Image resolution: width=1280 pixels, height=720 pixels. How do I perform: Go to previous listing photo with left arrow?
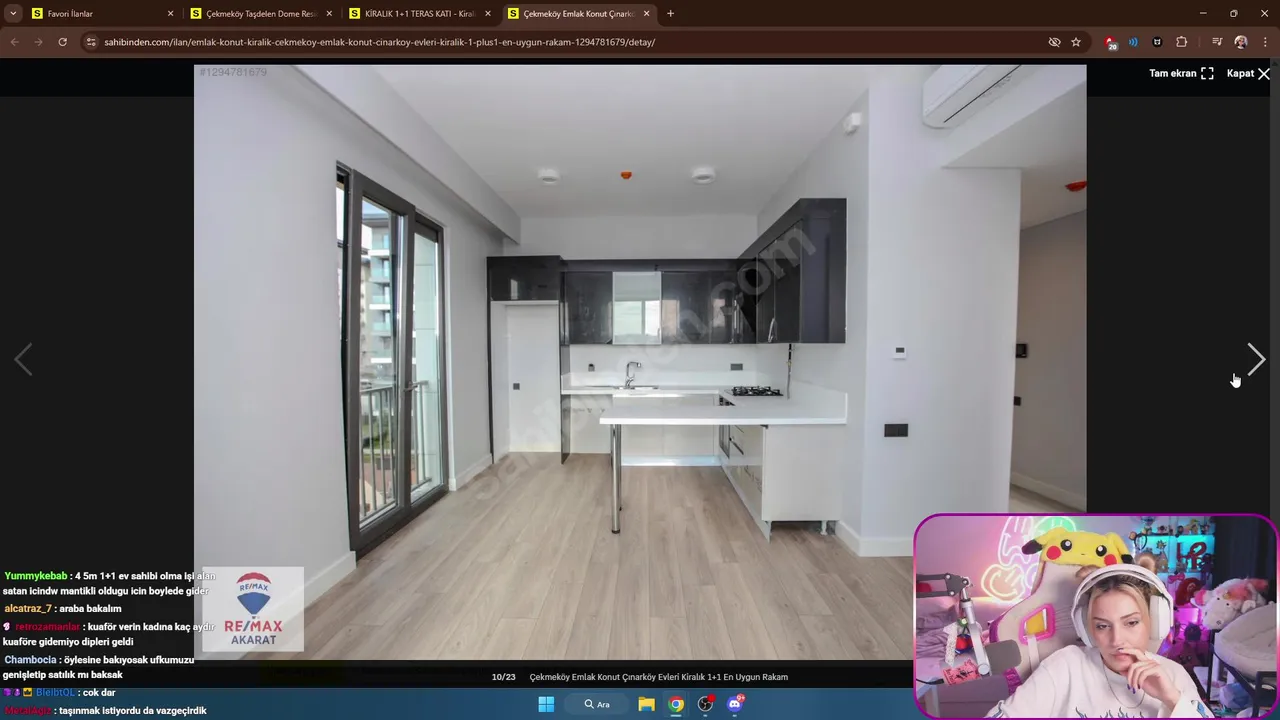pyautogui.click(x=23, y=359)
